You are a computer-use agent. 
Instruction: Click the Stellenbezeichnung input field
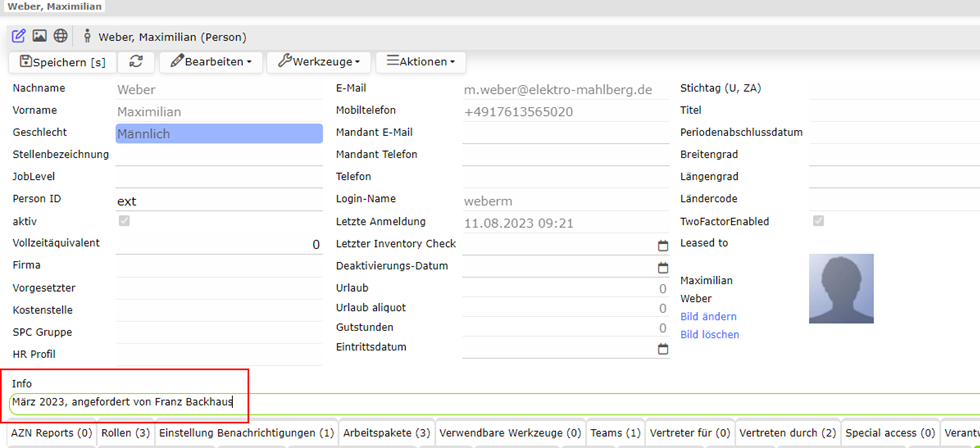pyautogui.click(x=219, y=155)
